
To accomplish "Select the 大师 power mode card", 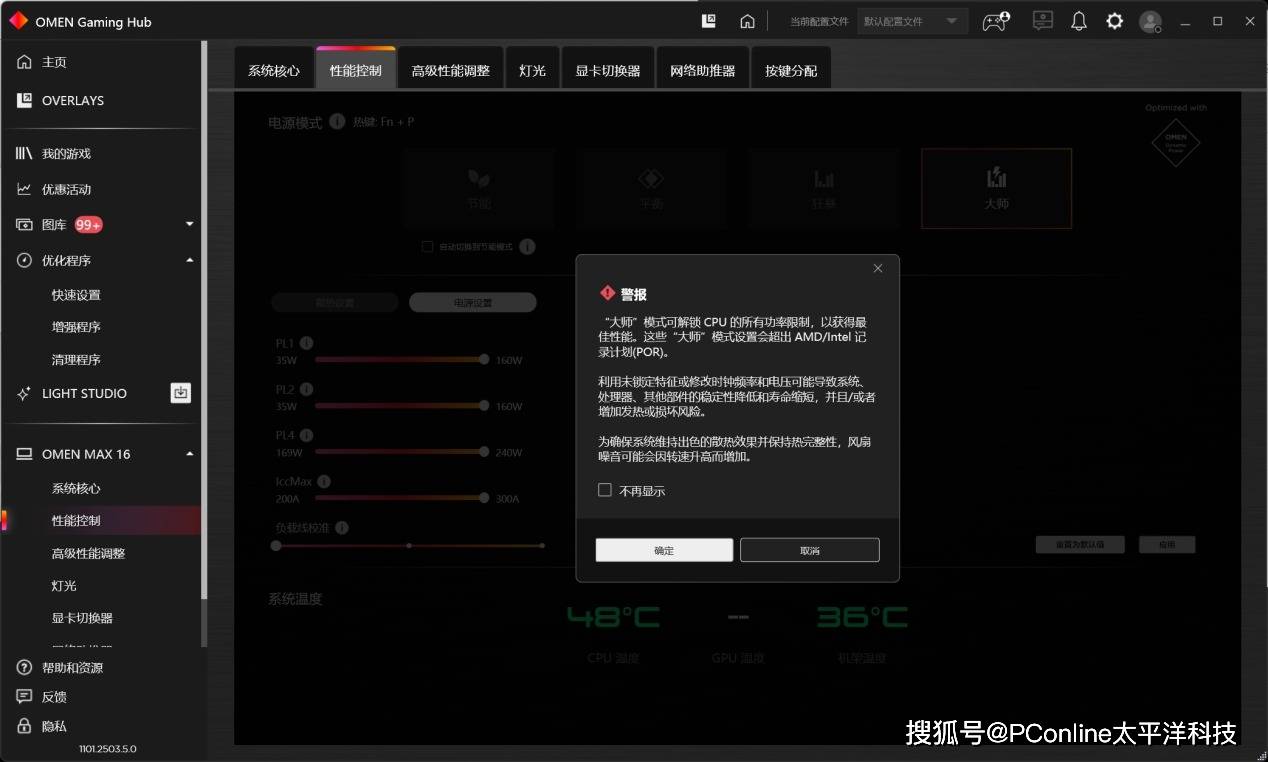I will 996,188.
